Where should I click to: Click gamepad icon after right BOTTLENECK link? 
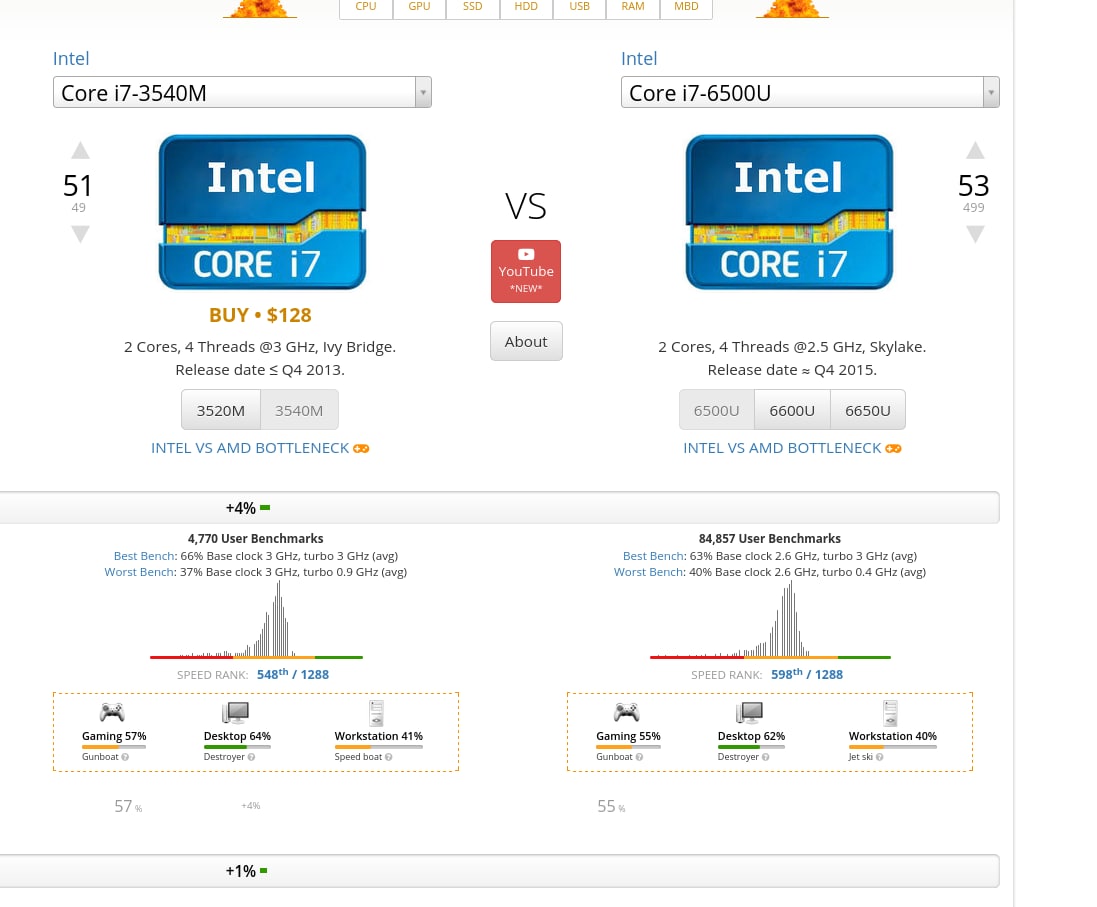point(893,449)
